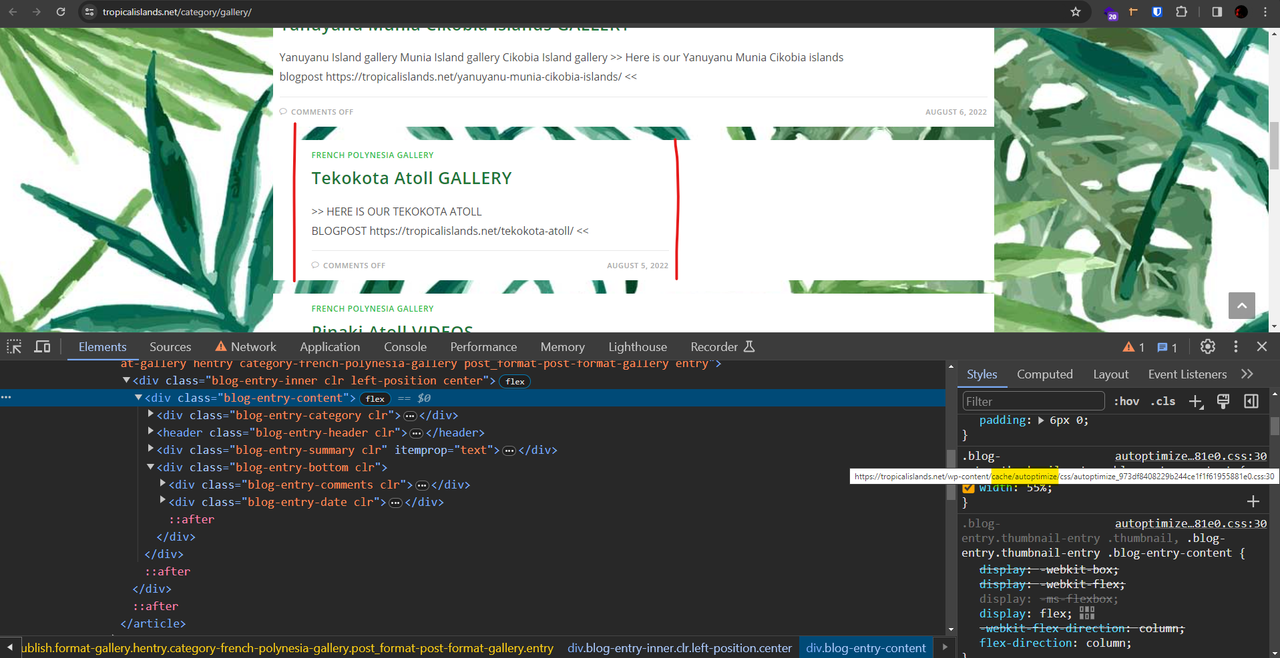Image resolution: width=1280 pixels, height=658 pixels.
Task: Expand the blog-entry-category div node
Action: pos(151,415)
